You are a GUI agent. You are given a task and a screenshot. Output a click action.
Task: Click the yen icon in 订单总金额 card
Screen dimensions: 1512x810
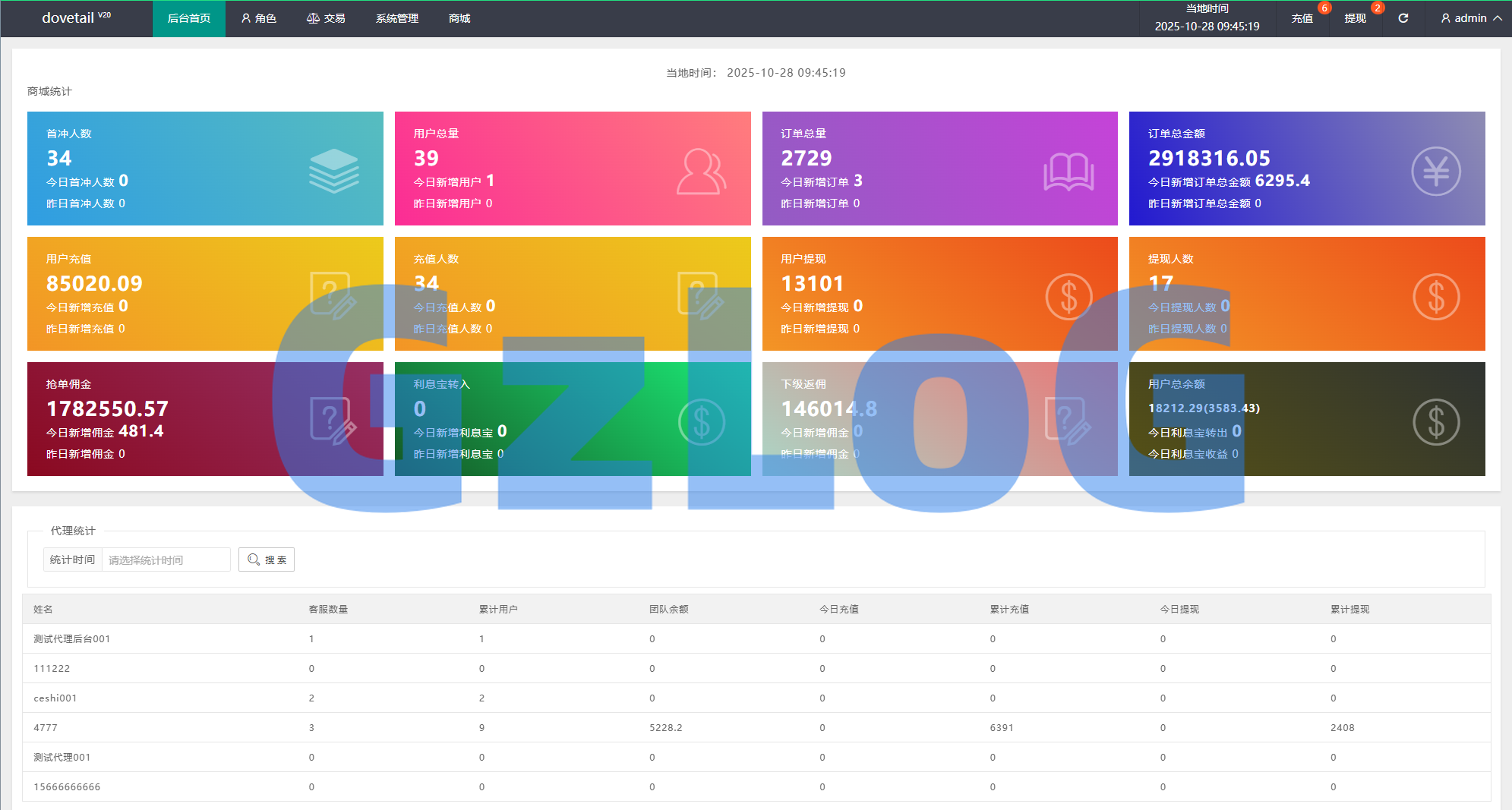pyautogui.click(x=1435, y=171)
